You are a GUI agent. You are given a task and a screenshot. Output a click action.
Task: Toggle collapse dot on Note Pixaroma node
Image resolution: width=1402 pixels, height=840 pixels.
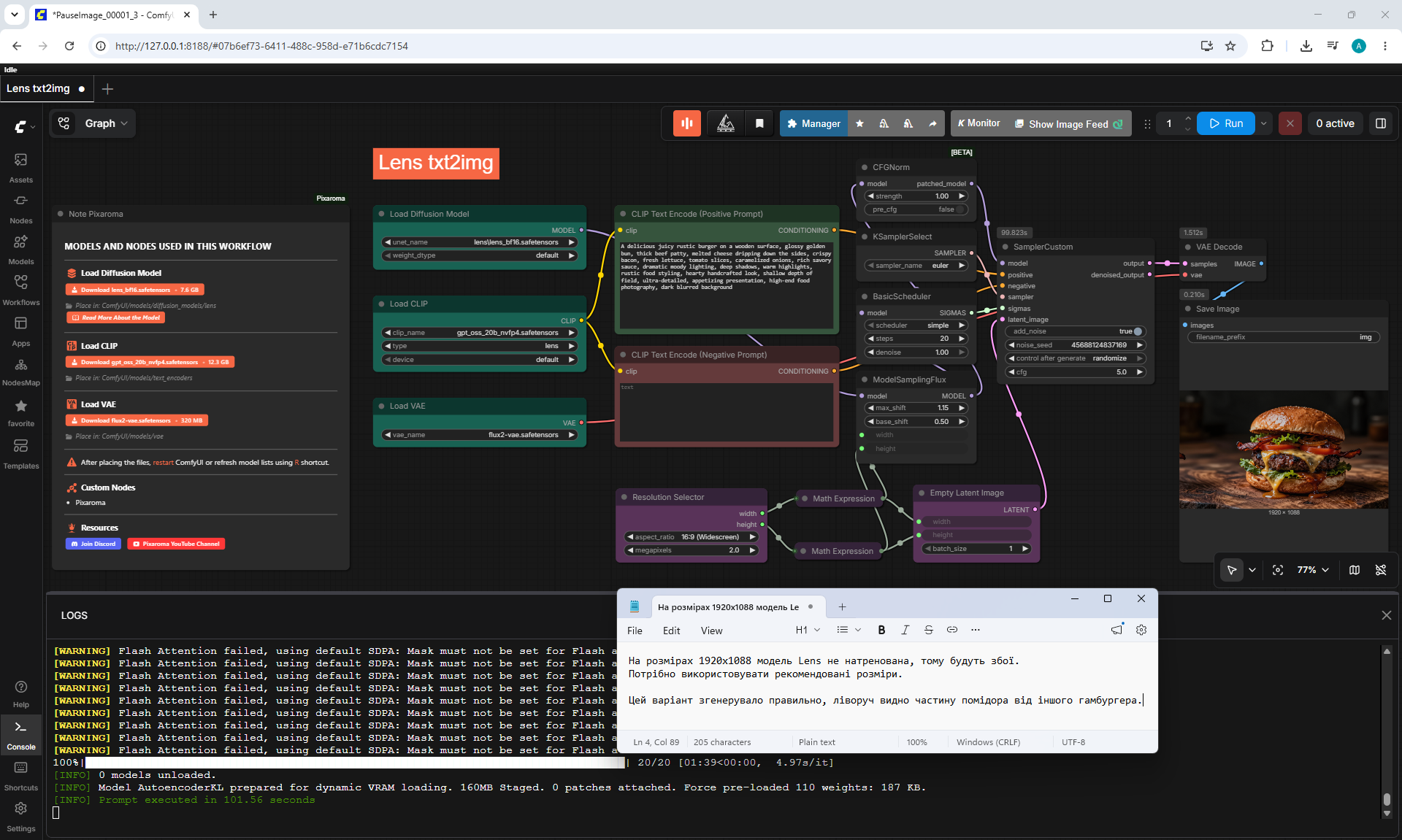[61, 214]
